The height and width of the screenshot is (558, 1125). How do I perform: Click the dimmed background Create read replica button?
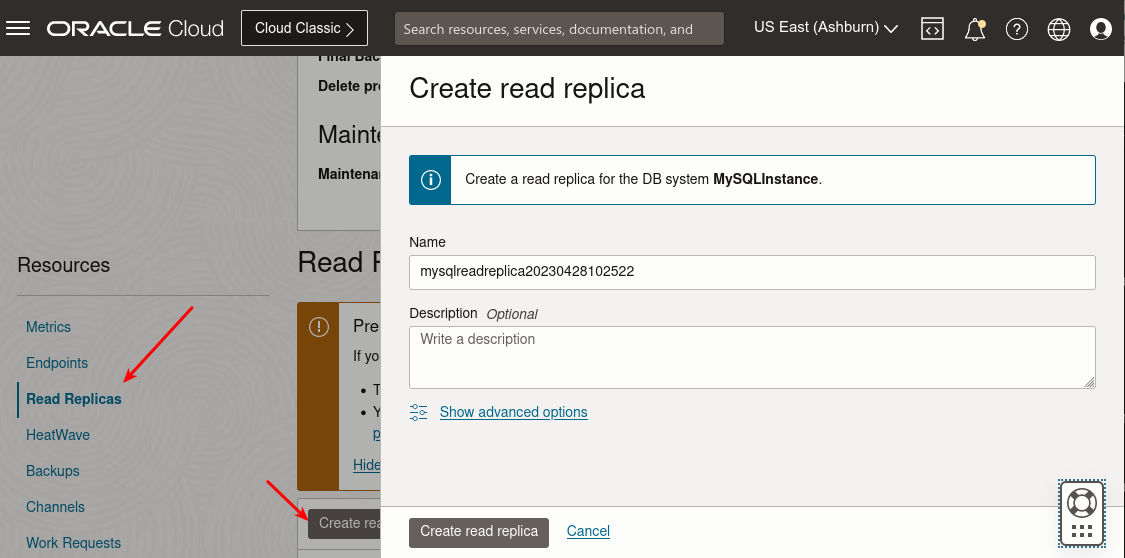(345, 524)
